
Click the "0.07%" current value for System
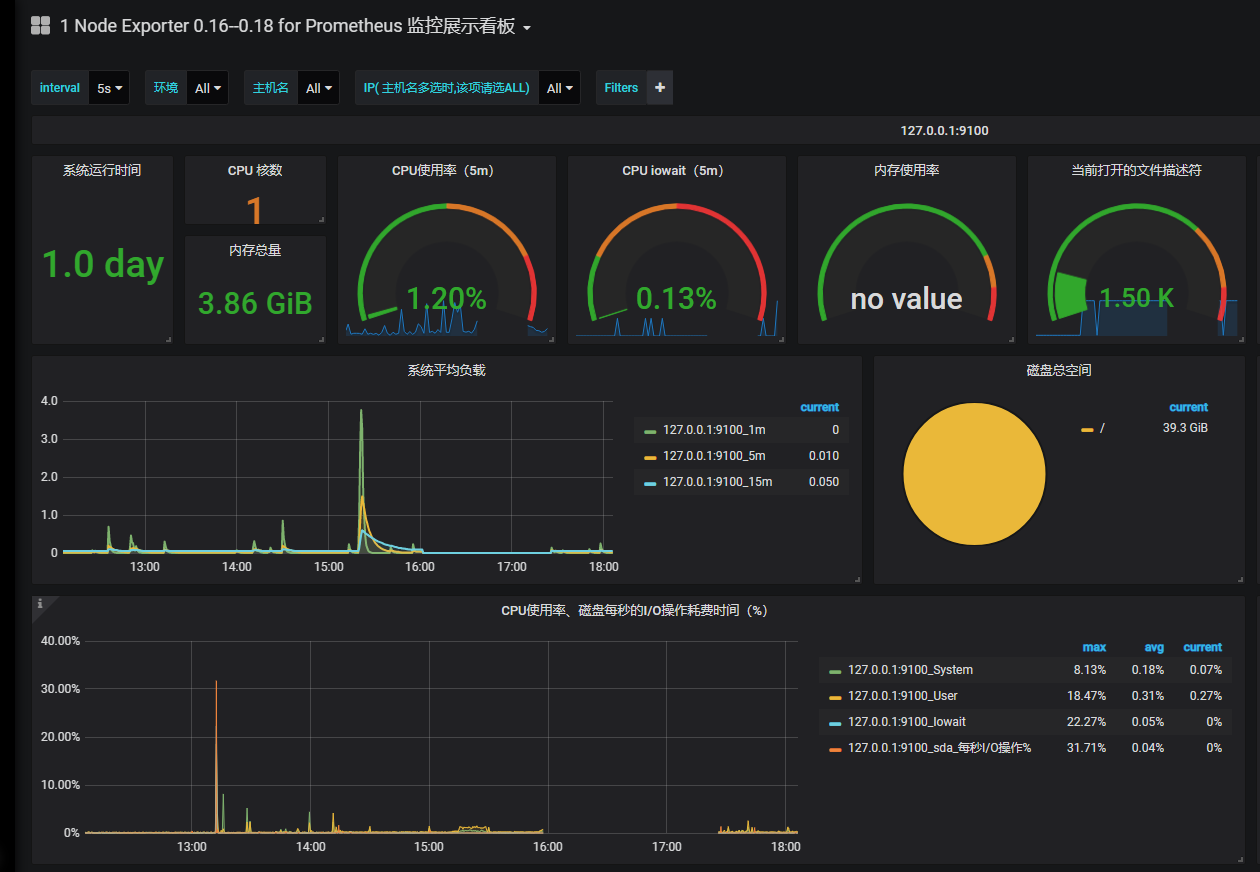(1206, 670)
